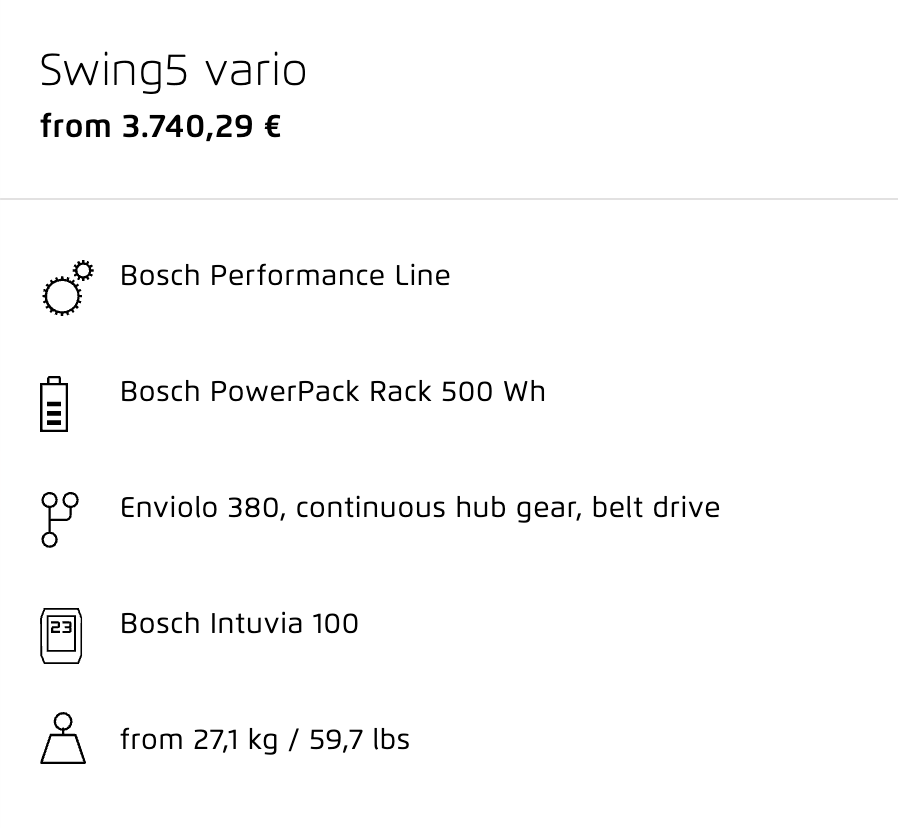This screenshot has height=828, width=898.
Task: Select the Bosch Performance Line text
Action: [285, 275]
